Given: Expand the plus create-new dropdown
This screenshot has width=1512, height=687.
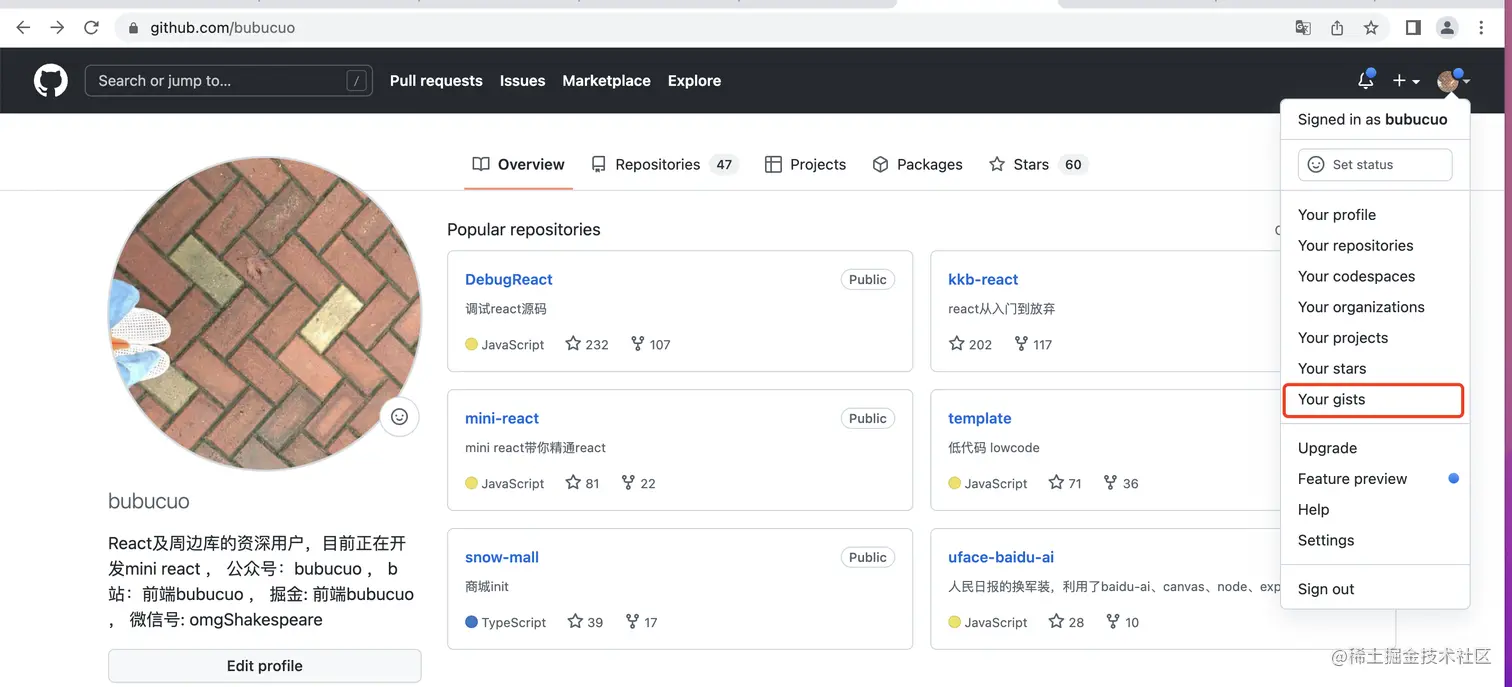Looking at the screenshot, I should click(x=1406, y=81).
